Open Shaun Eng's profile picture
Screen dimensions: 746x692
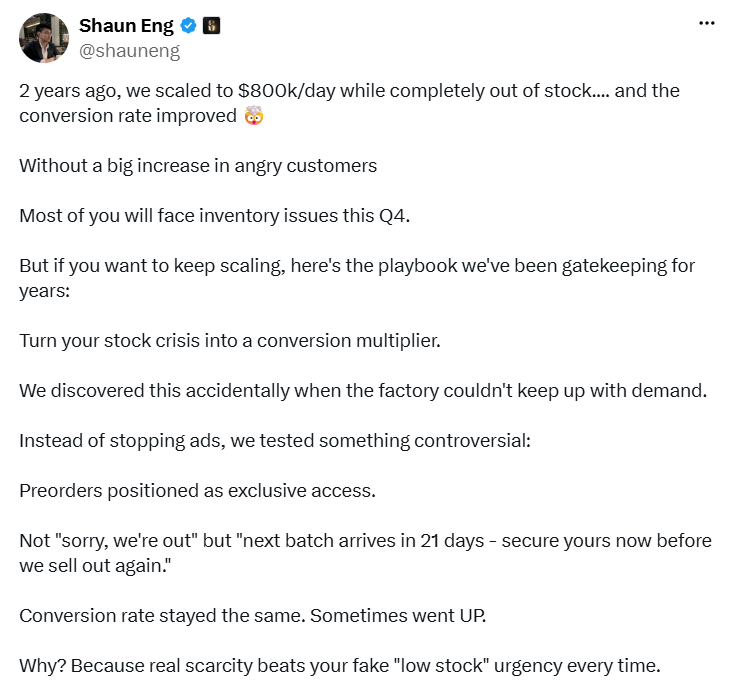44,38
